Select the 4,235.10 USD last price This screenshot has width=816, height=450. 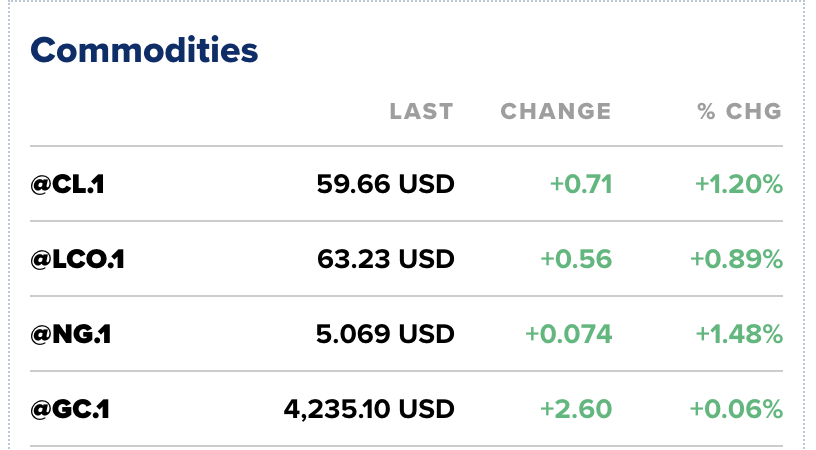coord(369,409)
